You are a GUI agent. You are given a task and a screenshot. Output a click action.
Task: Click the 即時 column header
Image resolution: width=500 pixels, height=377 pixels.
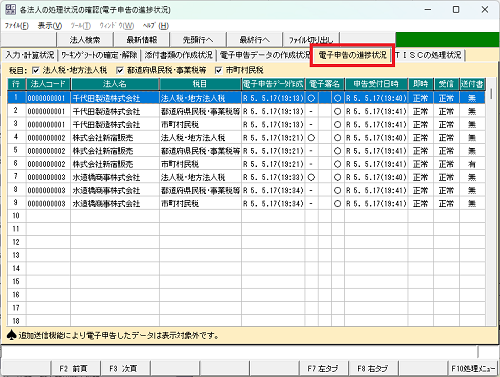(421, 84)
